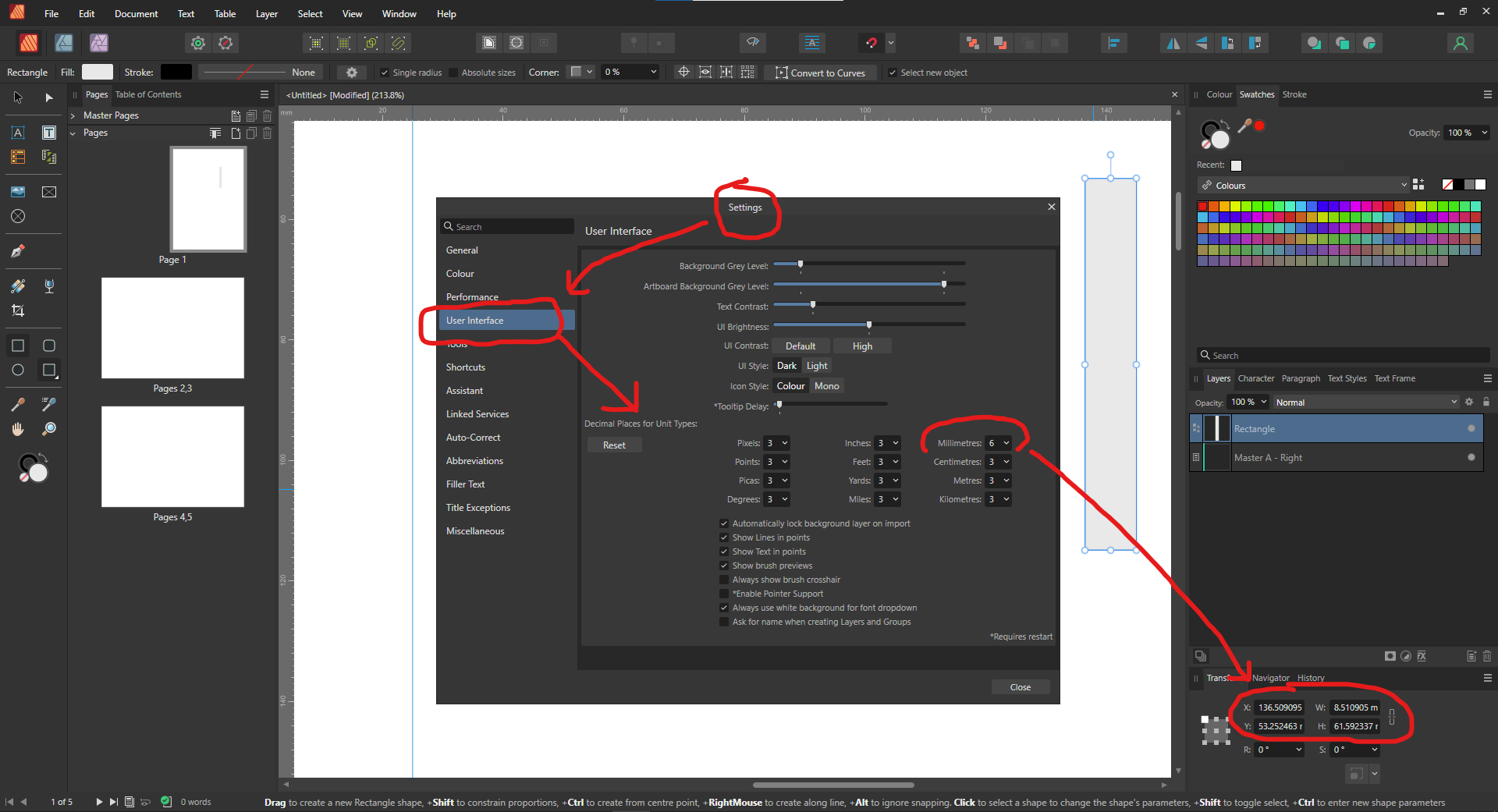The image size is (1498, 812).
Task: Click the layer settings gear icon
Action: click(1469, 402)
